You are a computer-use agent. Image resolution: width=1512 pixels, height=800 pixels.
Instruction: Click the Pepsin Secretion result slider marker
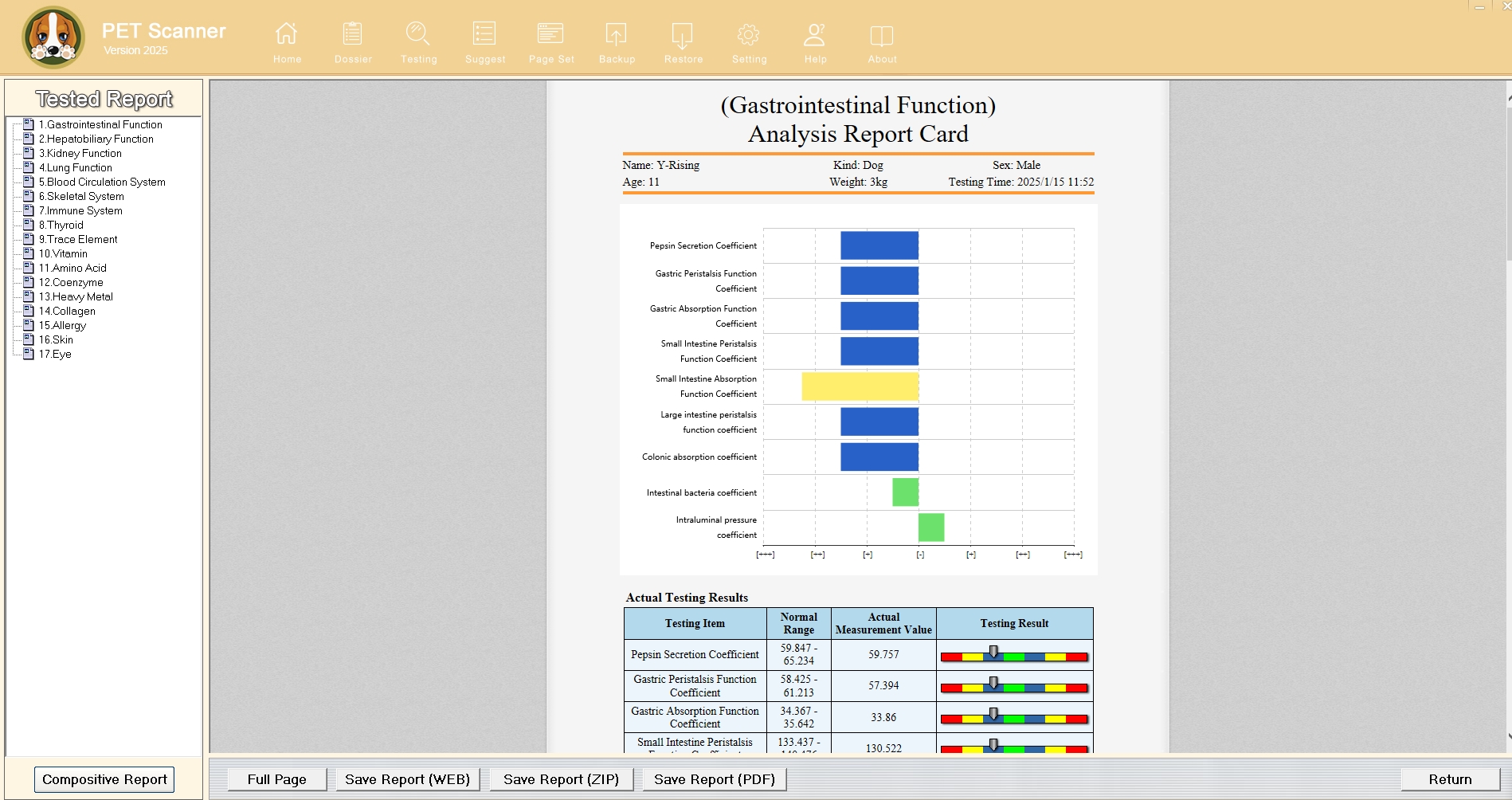point(993,653)
